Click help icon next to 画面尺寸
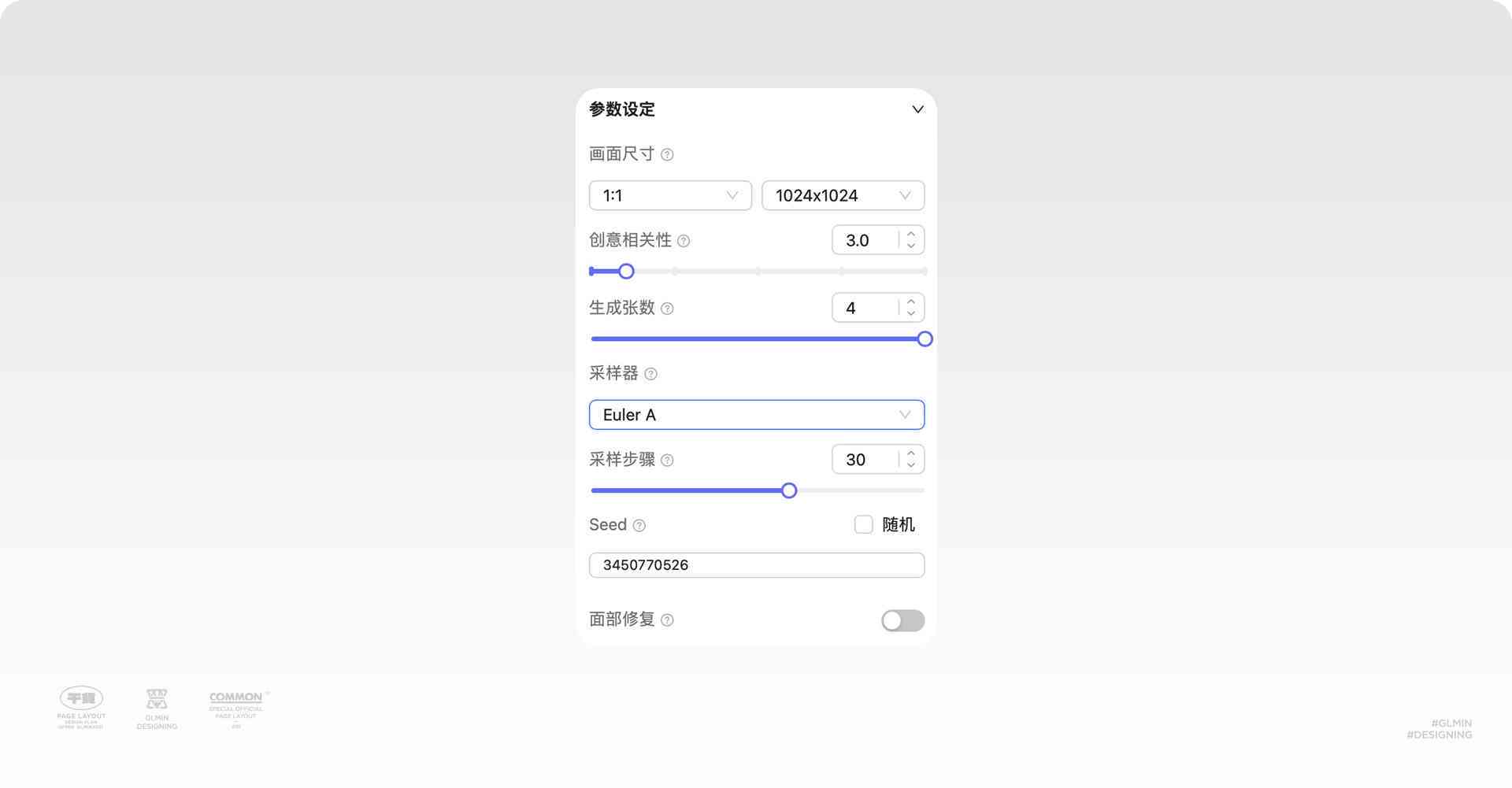 (667, 154)
